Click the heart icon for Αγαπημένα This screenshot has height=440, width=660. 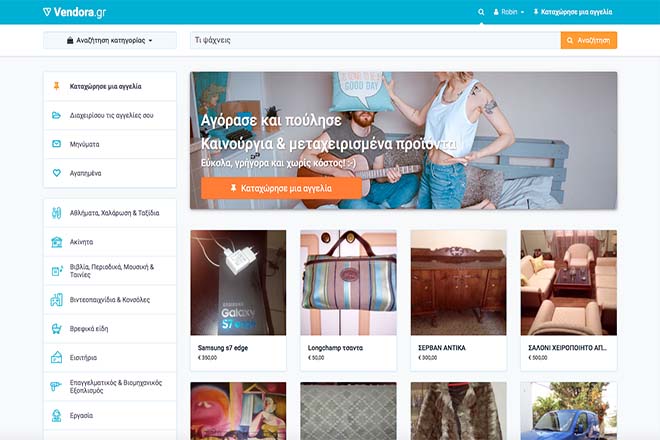tap(56, 173)
